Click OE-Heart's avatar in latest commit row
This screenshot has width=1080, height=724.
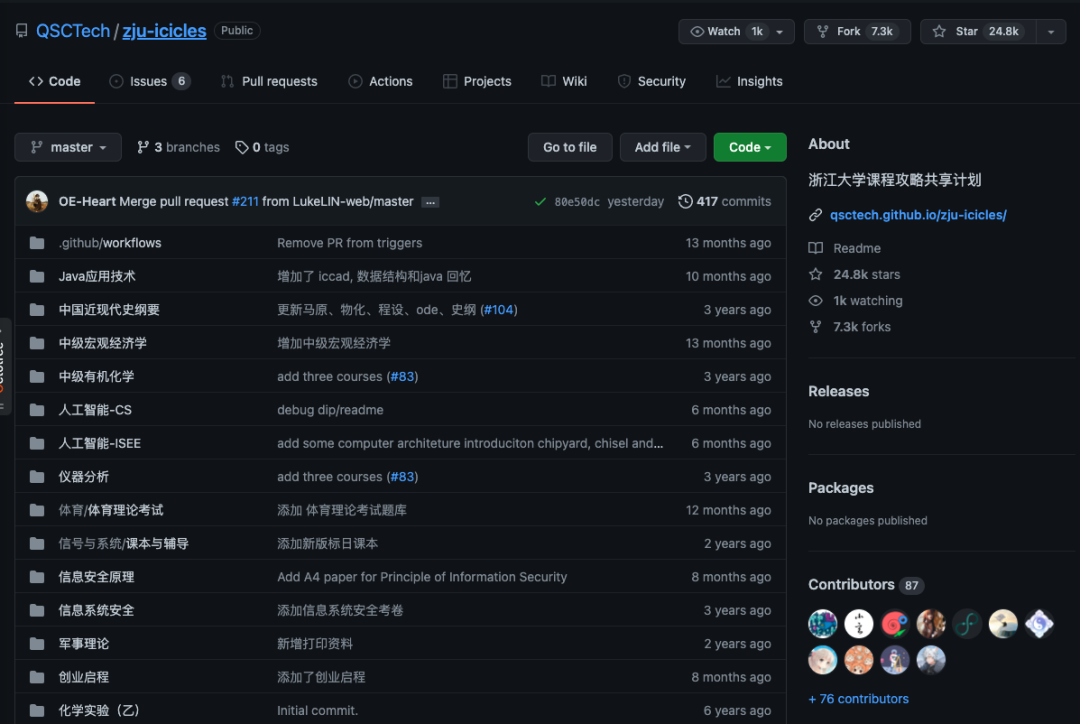click(x=37, y=201)
